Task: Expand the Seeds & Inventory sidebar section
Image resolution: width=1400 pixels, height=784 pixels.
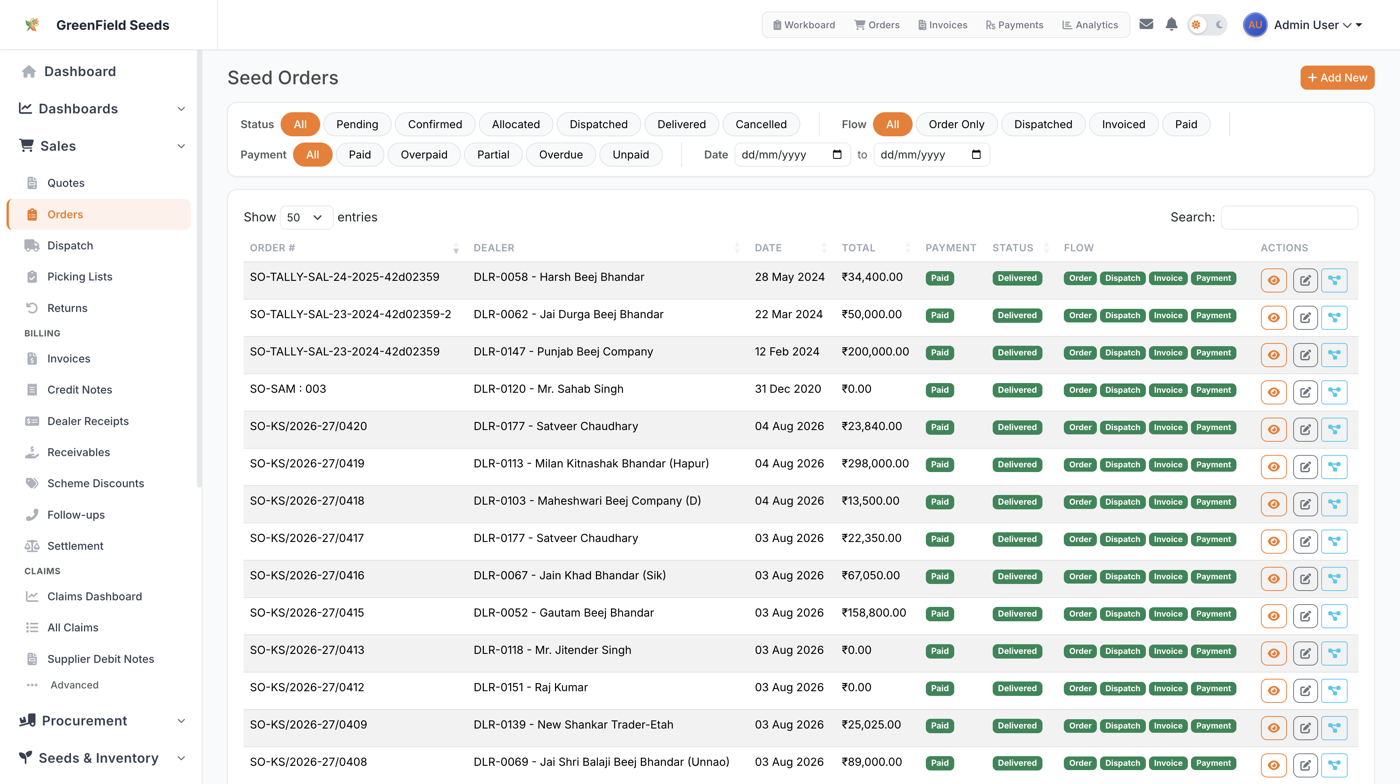Action: click(x=101, y=758)
